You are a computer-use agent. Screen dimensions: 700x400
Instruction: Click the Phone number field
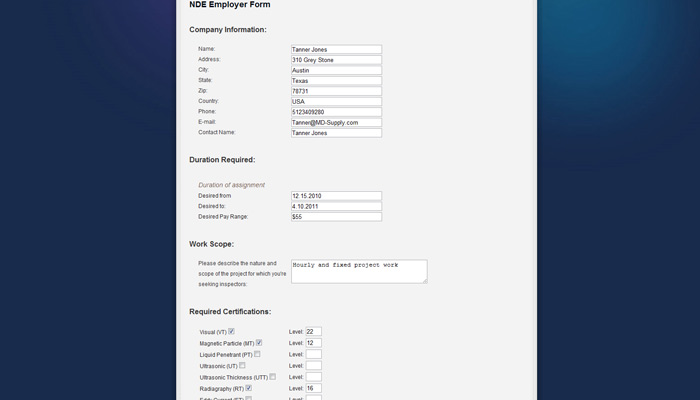point(336,112)
